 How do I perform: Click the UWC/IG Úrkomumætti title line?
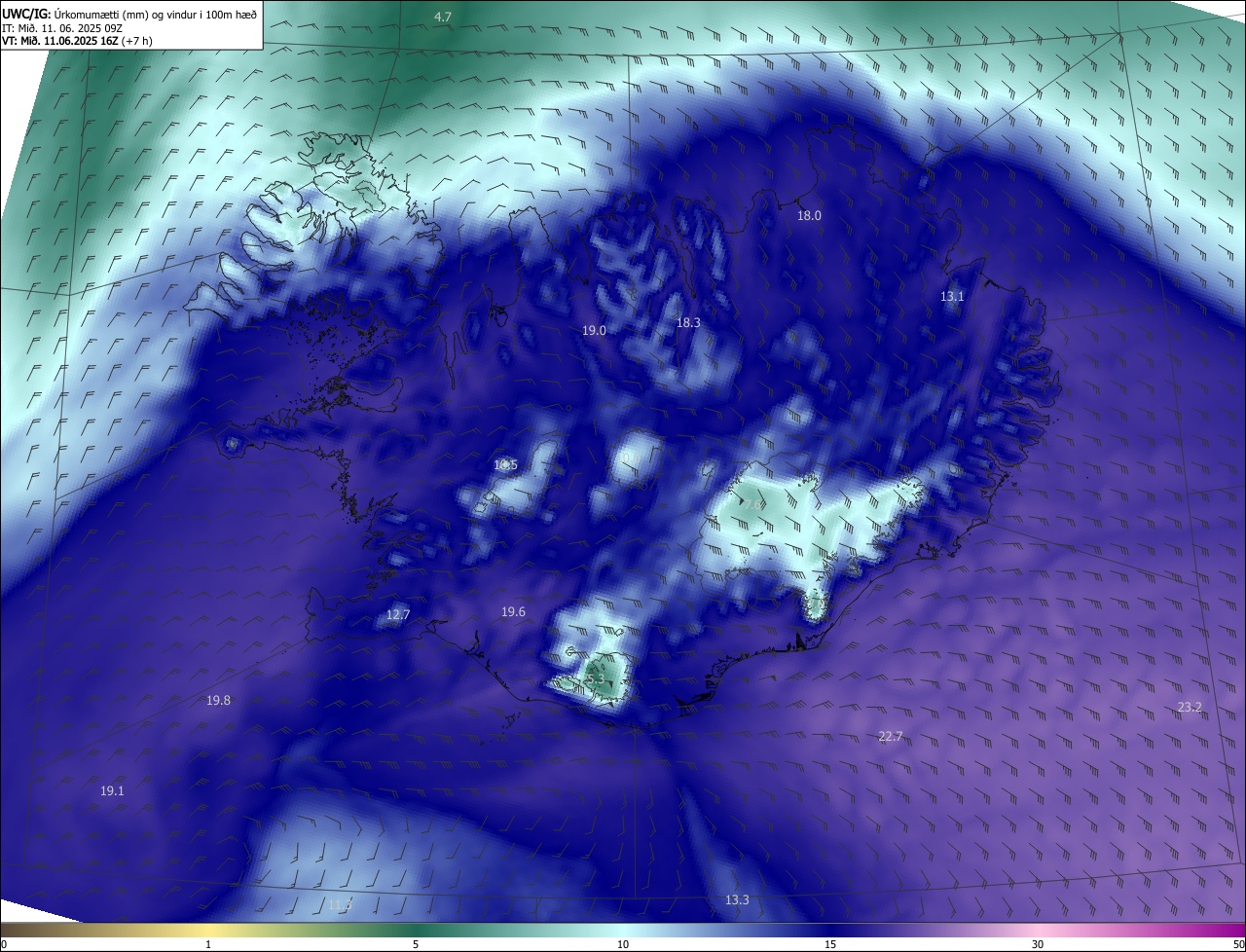[x=129, y=14]
